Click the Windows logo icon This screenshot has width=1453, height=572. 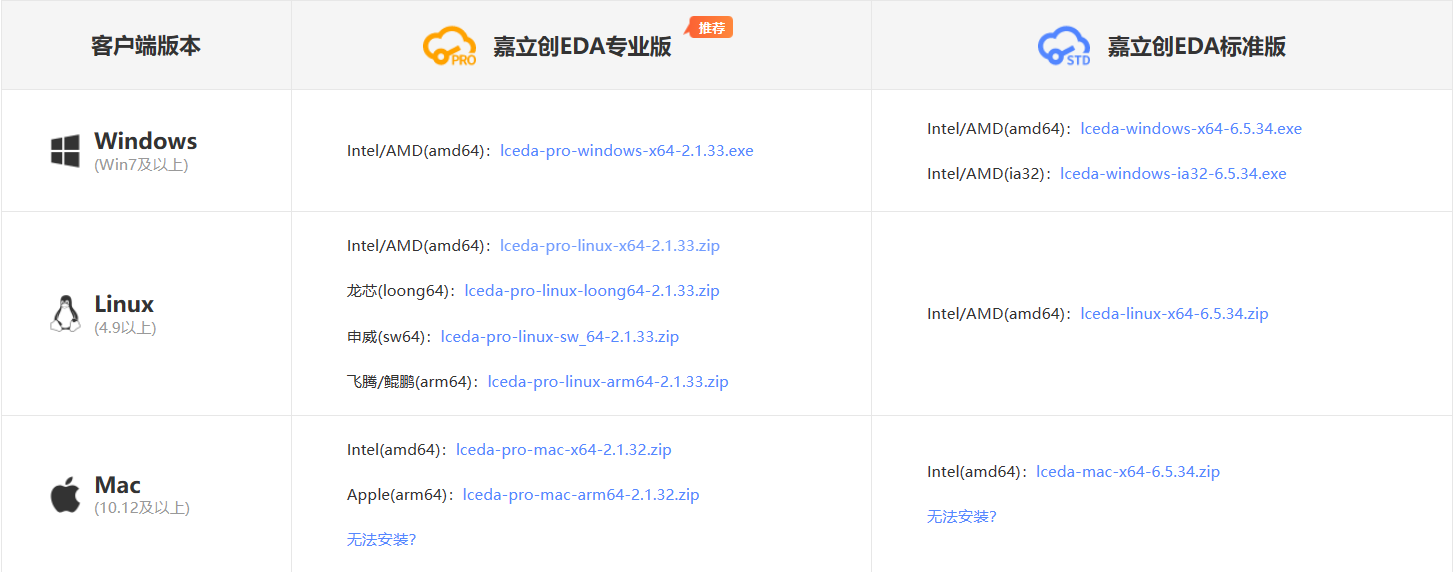pyautogui.click(x=65, y=152)
